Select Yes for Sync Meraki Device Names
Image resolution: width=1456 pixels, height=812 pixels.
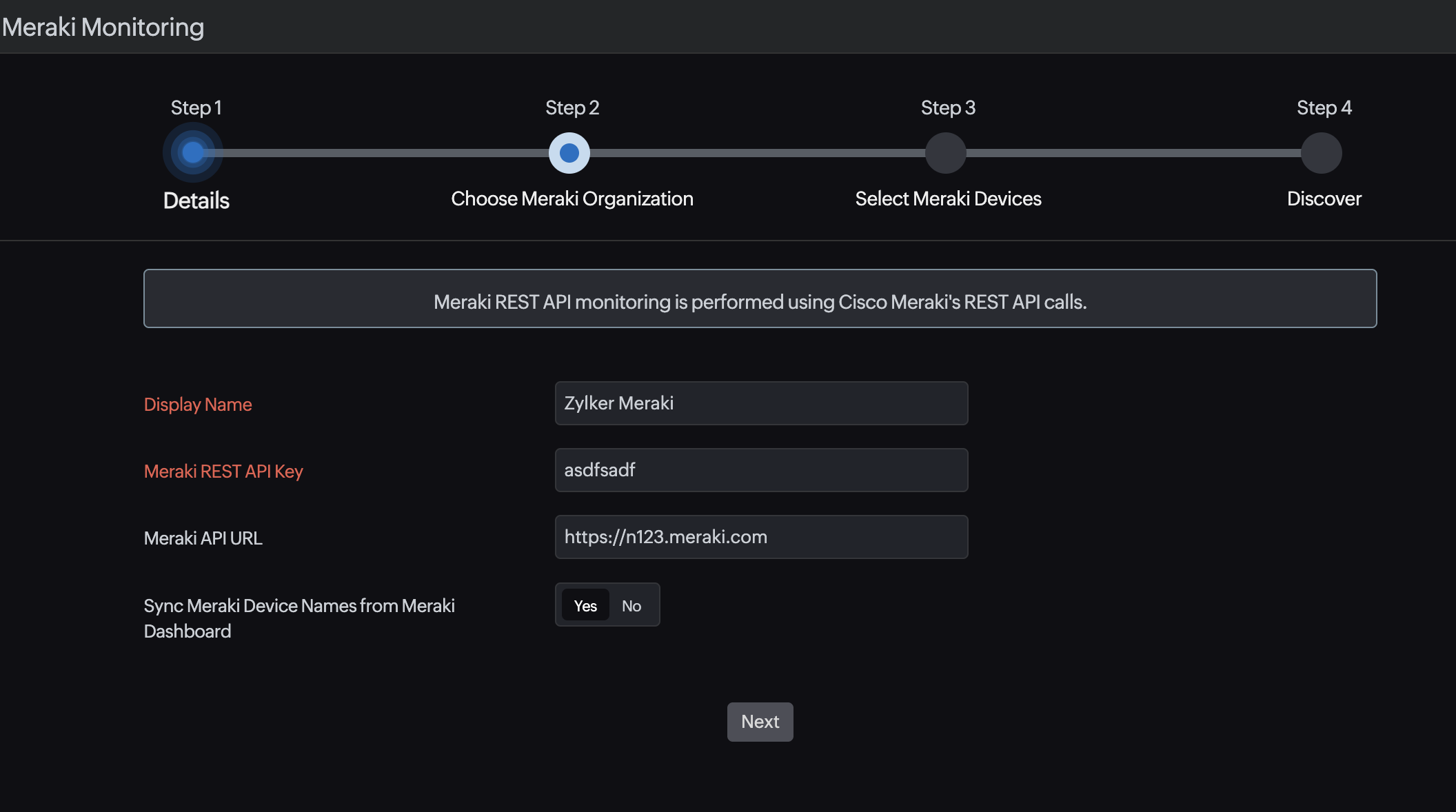585,606
